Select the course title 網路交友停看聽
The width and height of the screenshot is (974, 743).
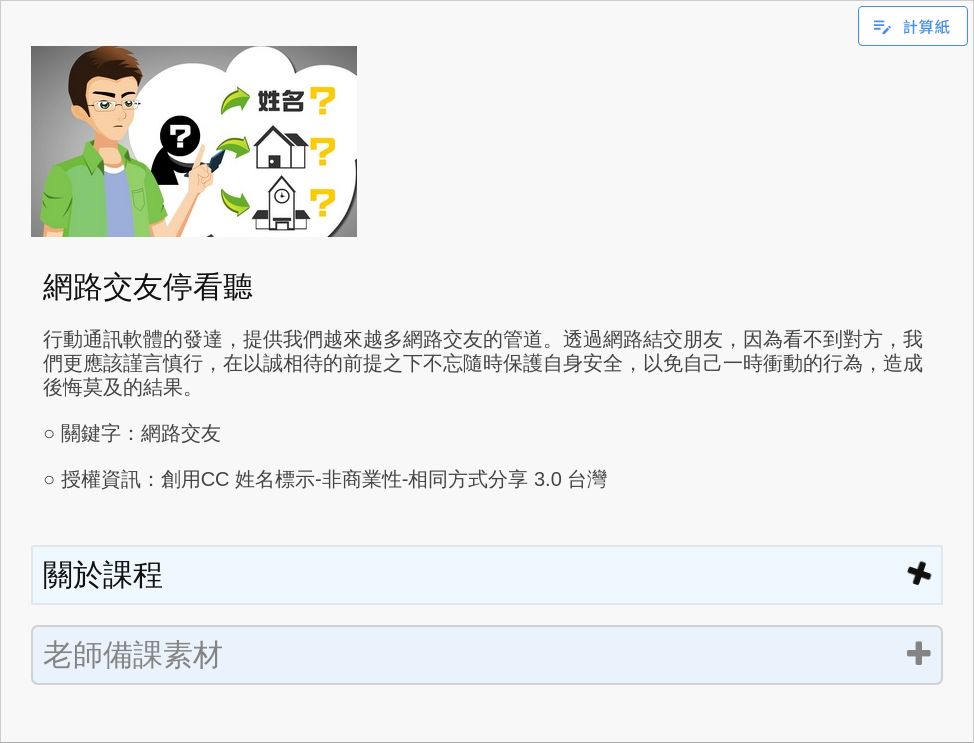[x=148, y=287]
